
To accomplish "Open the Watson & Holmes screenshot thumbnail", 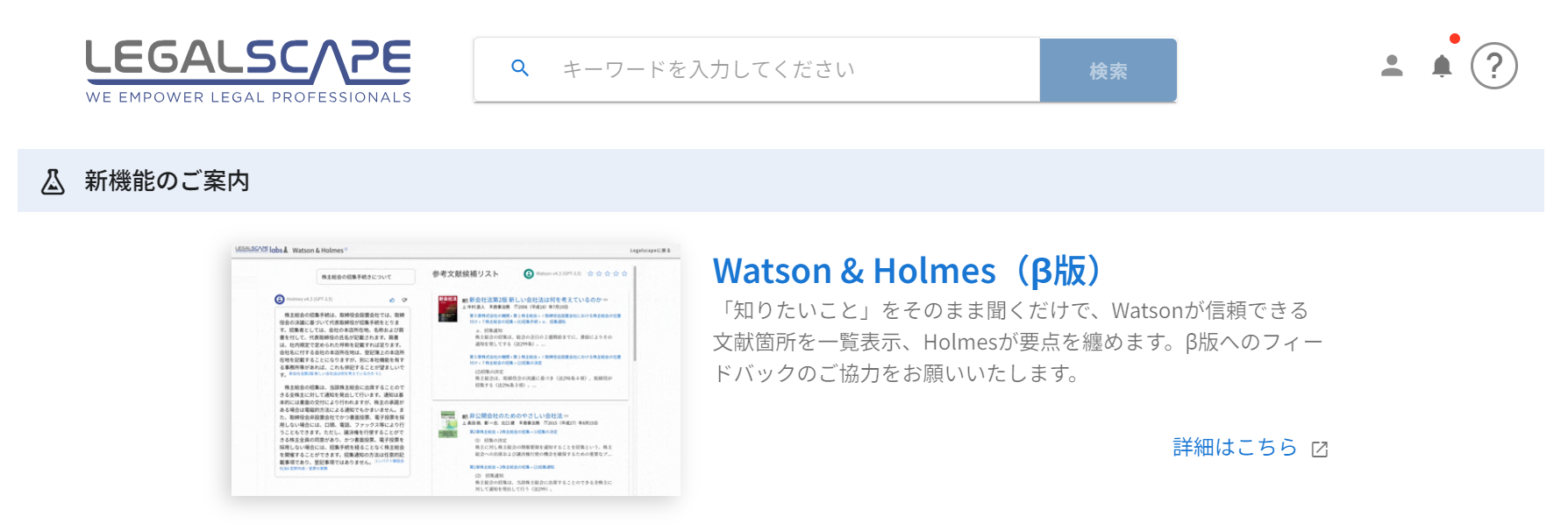I will pyautogui.click(x=456, y=370).
